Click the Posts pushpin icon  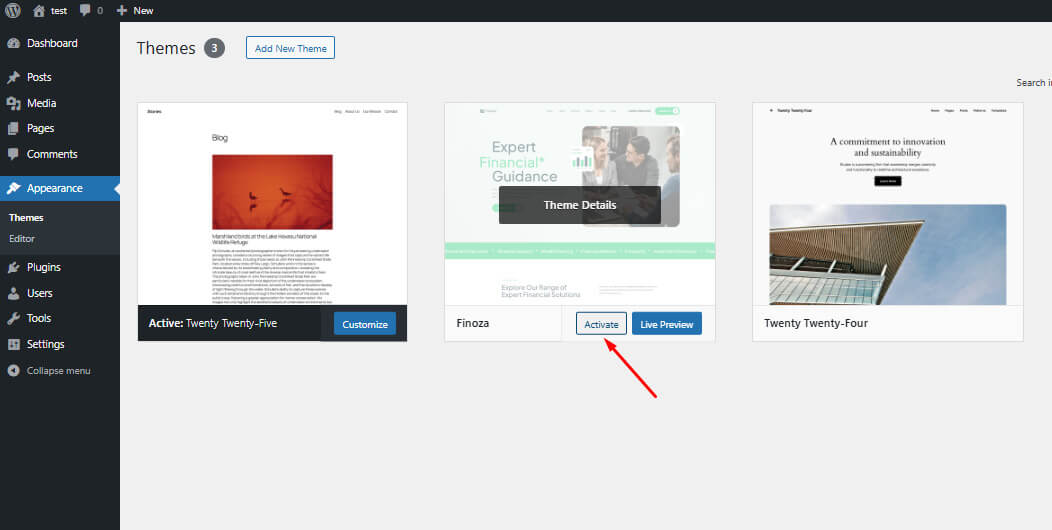pos(13,77)
